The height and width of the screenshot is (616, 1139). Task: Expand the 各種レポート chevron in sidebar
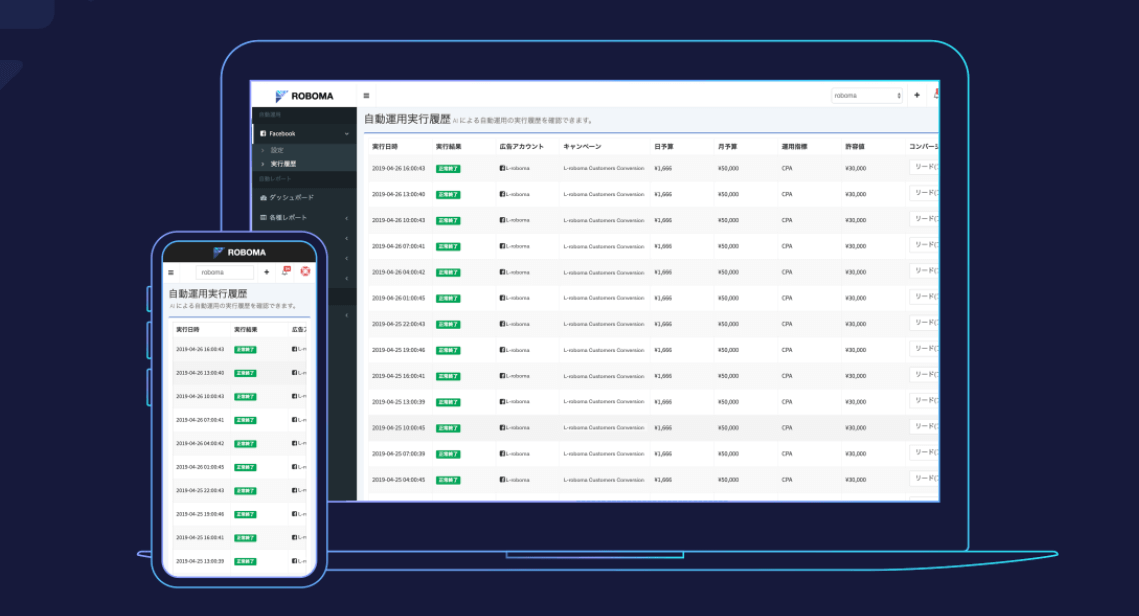click(346, 218)
